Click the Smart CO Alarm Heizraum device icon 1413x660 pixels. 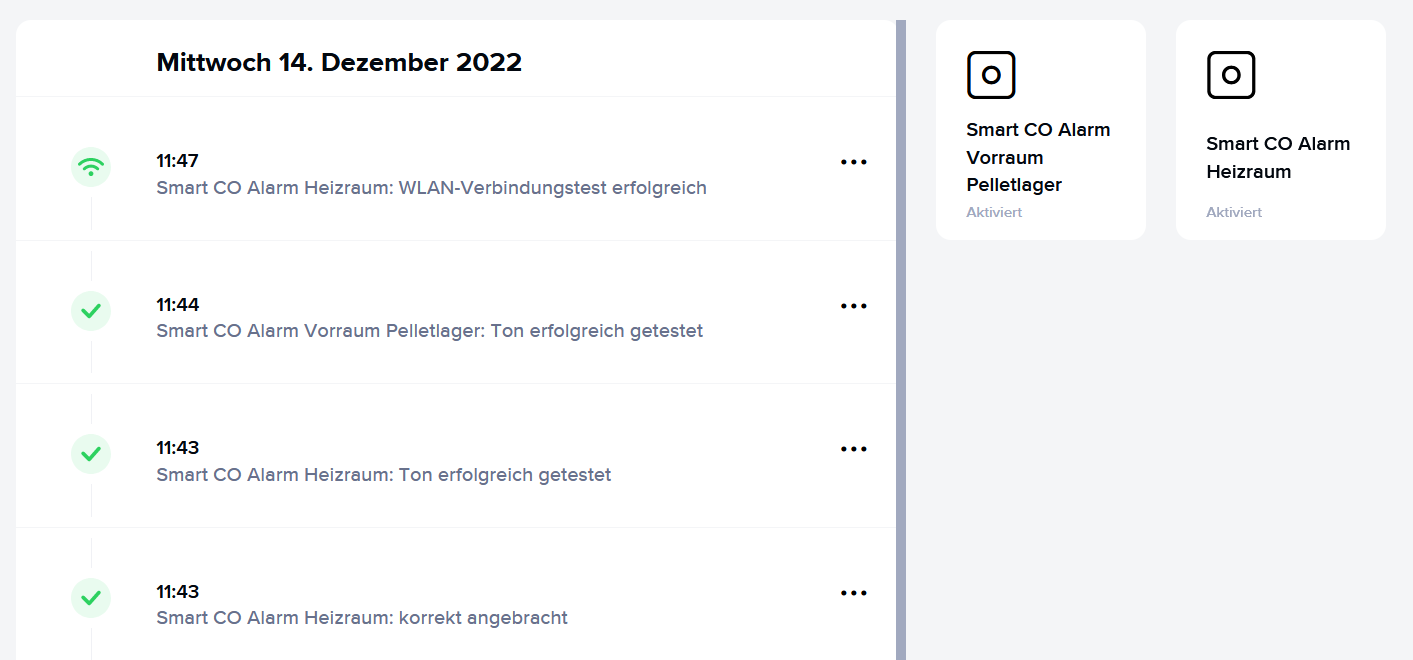click(x=1231, y=75)
